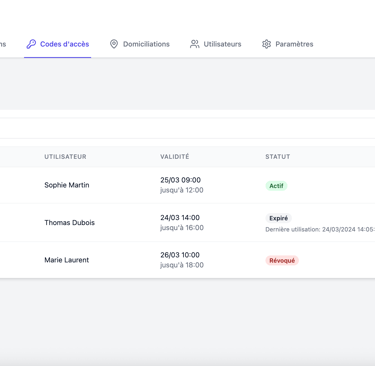
Task: Click the 26/03 10:00 validity value
Action: point(180,255)
